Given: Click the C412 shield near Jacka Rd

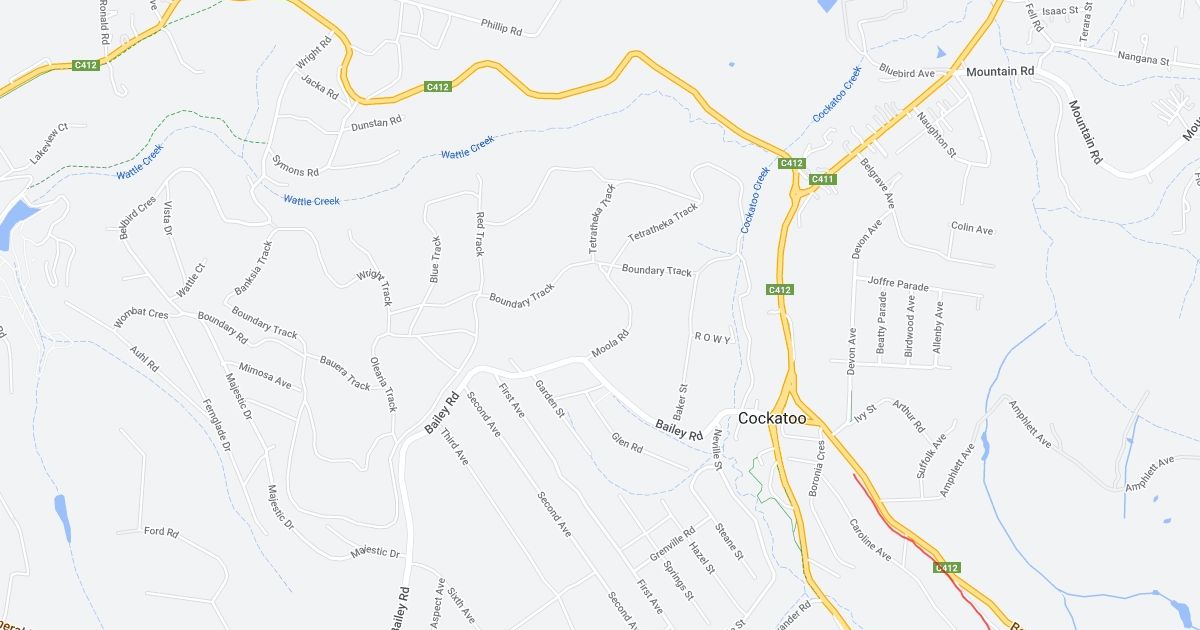Looking at the screenshot, I should pyautogui.click(x=438, y=87).
